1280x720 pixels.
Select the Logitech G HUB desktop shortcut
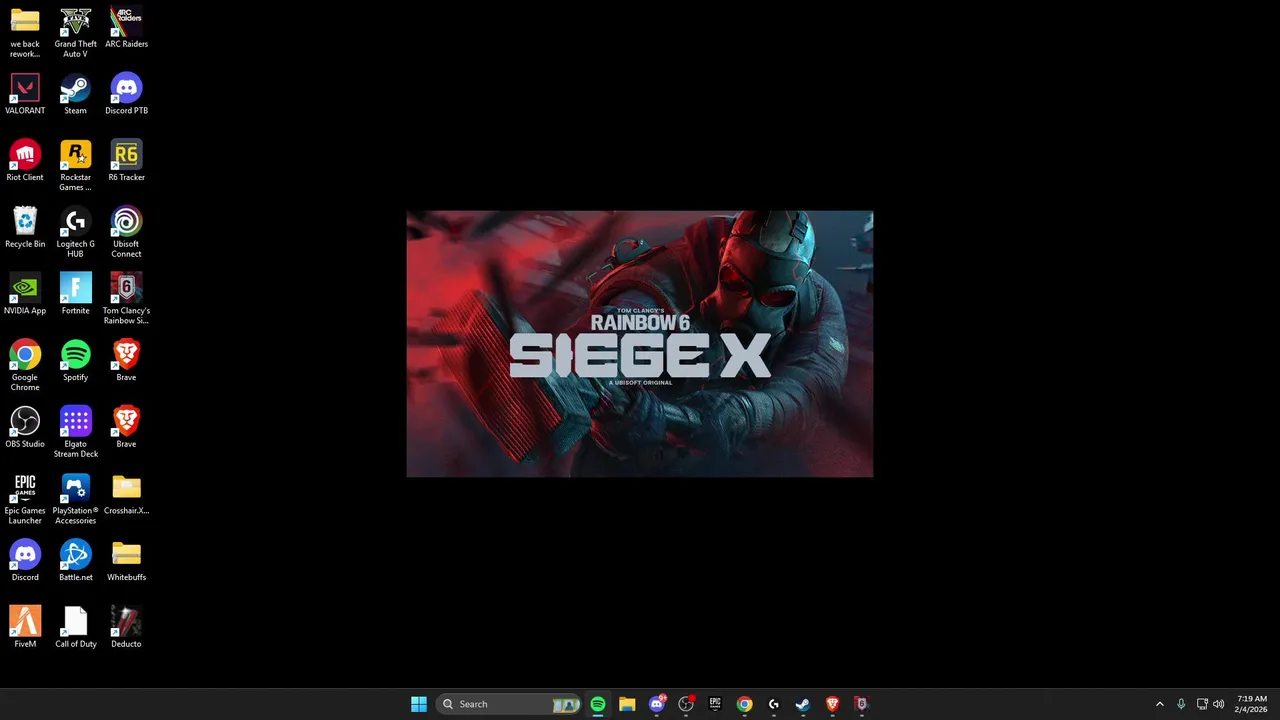coord(75,232)
